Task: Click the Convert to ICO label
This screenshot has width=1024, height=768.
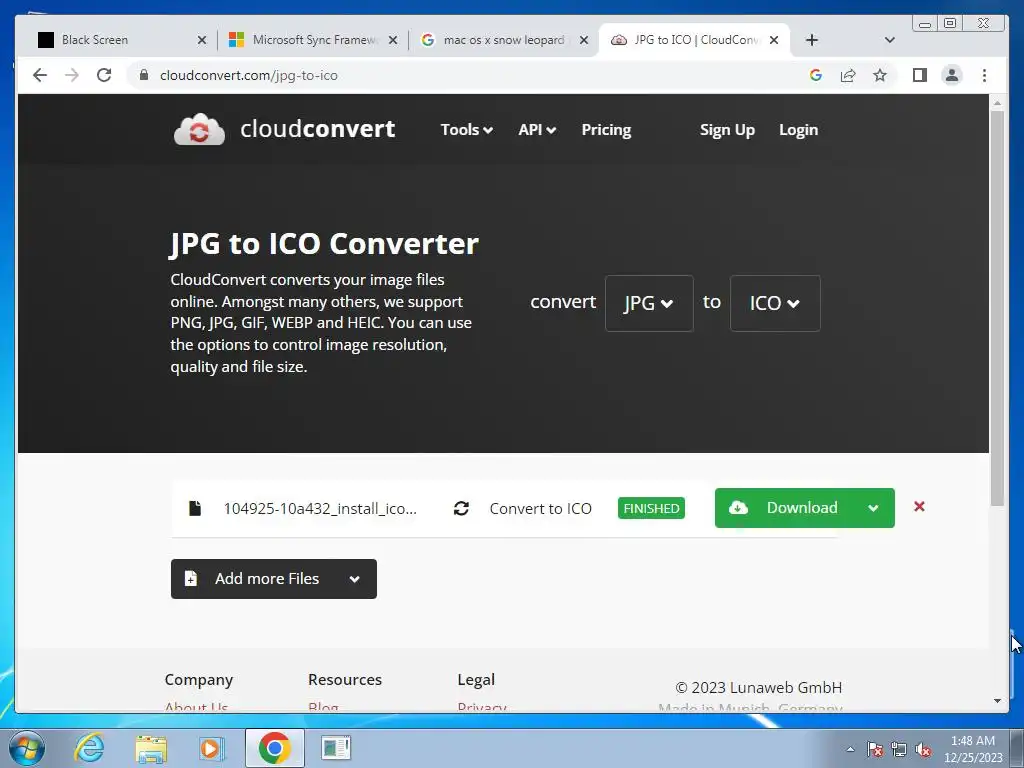Action: (541, 508)
